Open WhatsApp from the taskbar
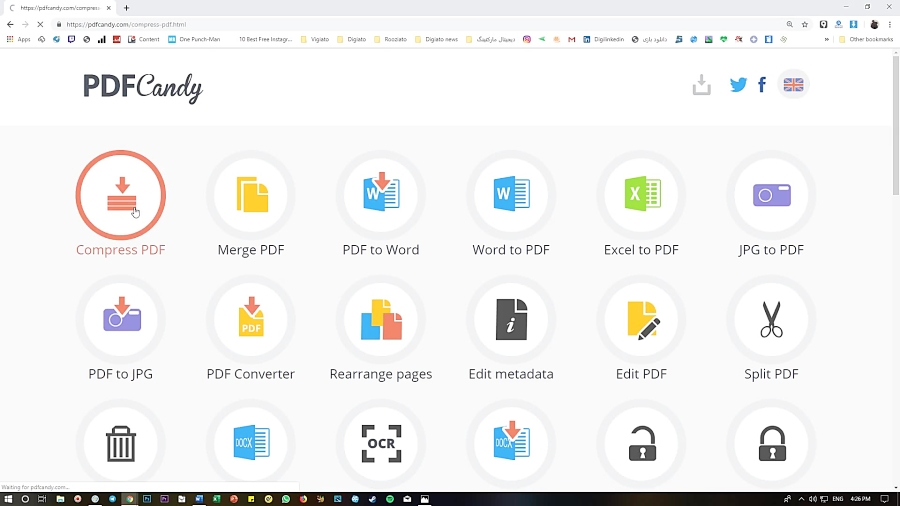The width and height of the screenshot is (900, 506). (286, 499)
